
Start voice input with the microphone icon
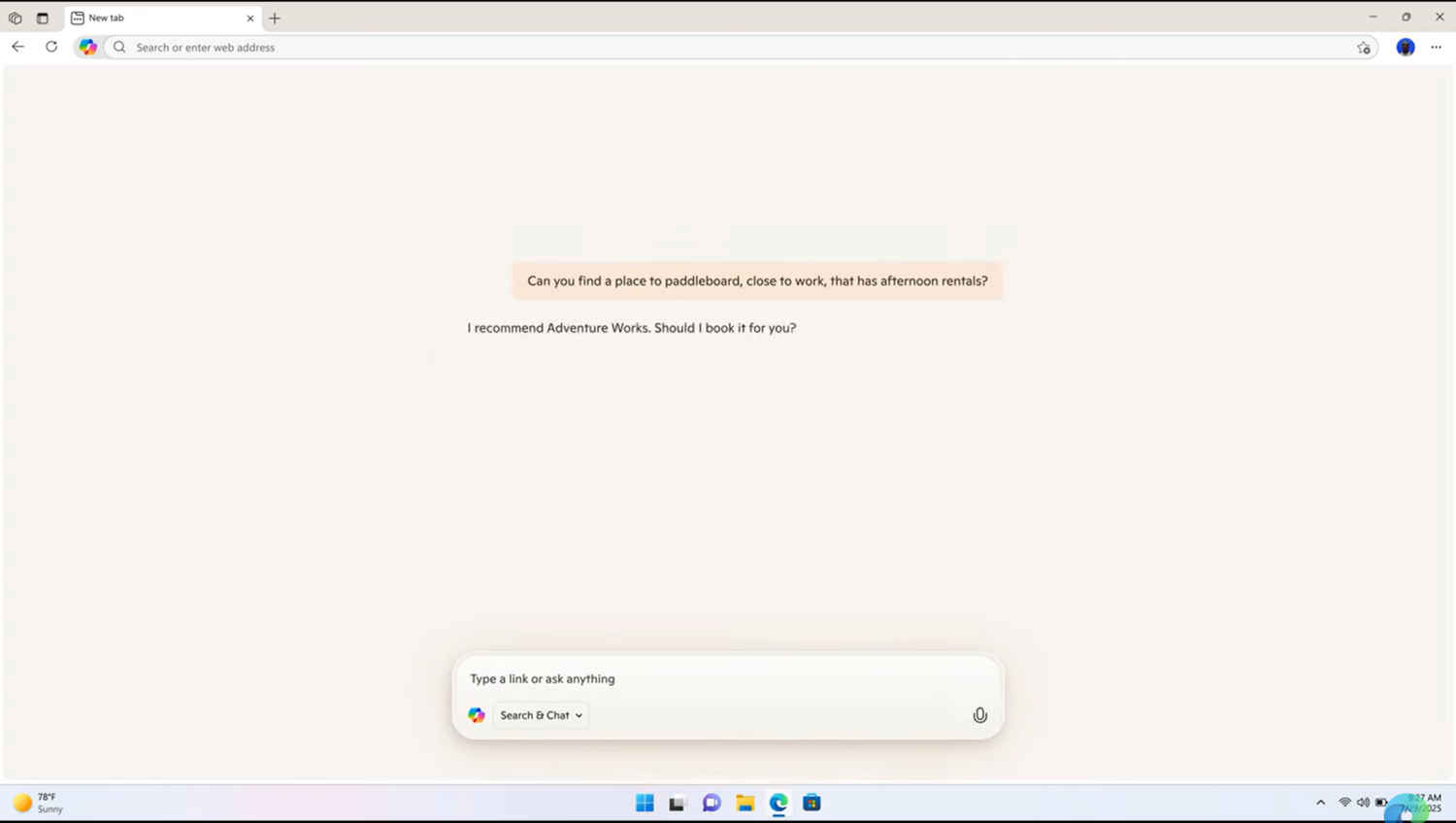click(979, 715)
